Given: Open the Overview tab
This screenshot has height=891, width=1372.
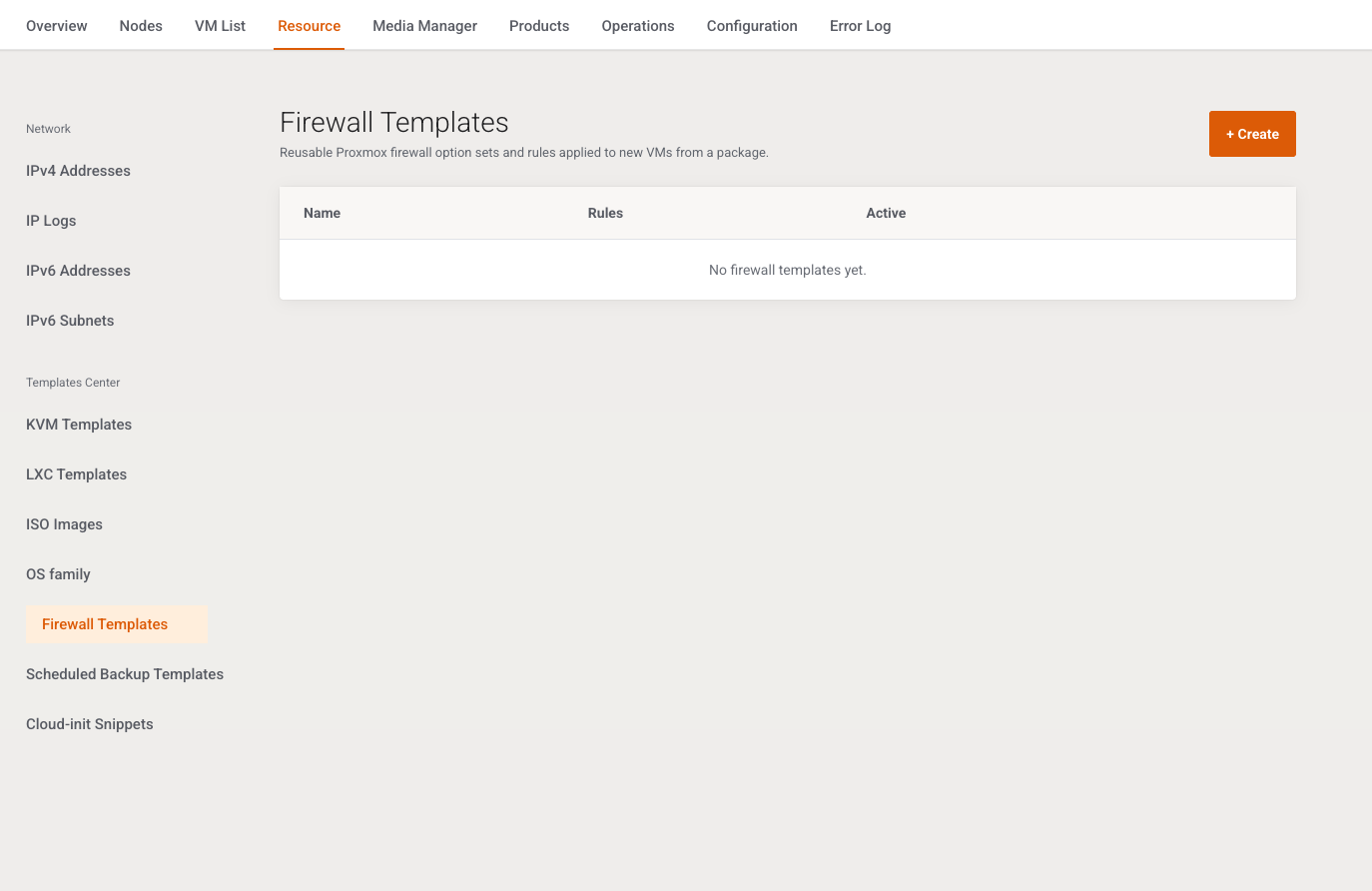Looking at the screenshot, I should [x=57, y=26].
